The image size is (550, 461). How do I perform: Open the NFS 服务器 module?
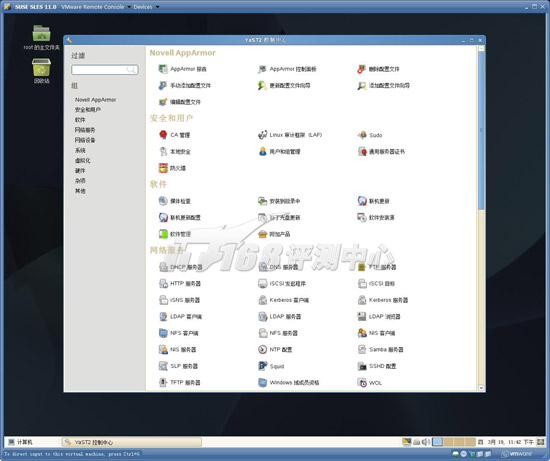[278, 333]
